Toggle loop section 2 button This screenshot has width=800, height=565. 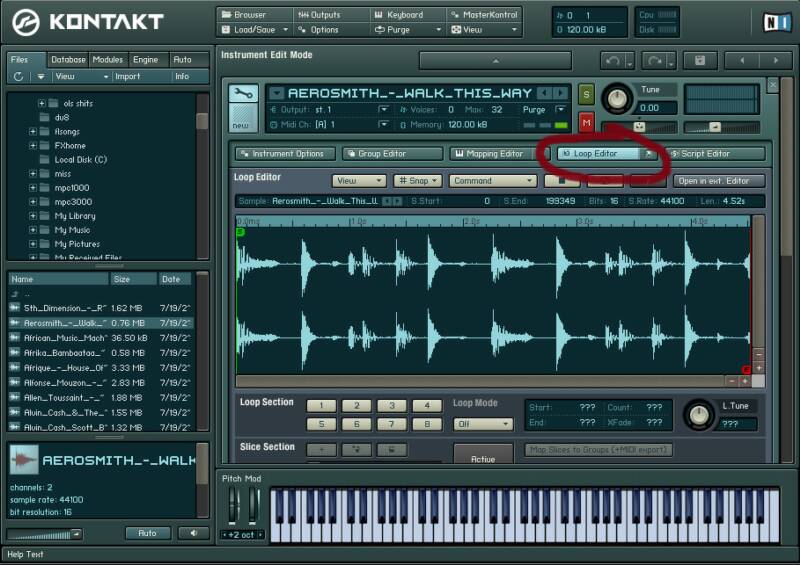(357, 406)
